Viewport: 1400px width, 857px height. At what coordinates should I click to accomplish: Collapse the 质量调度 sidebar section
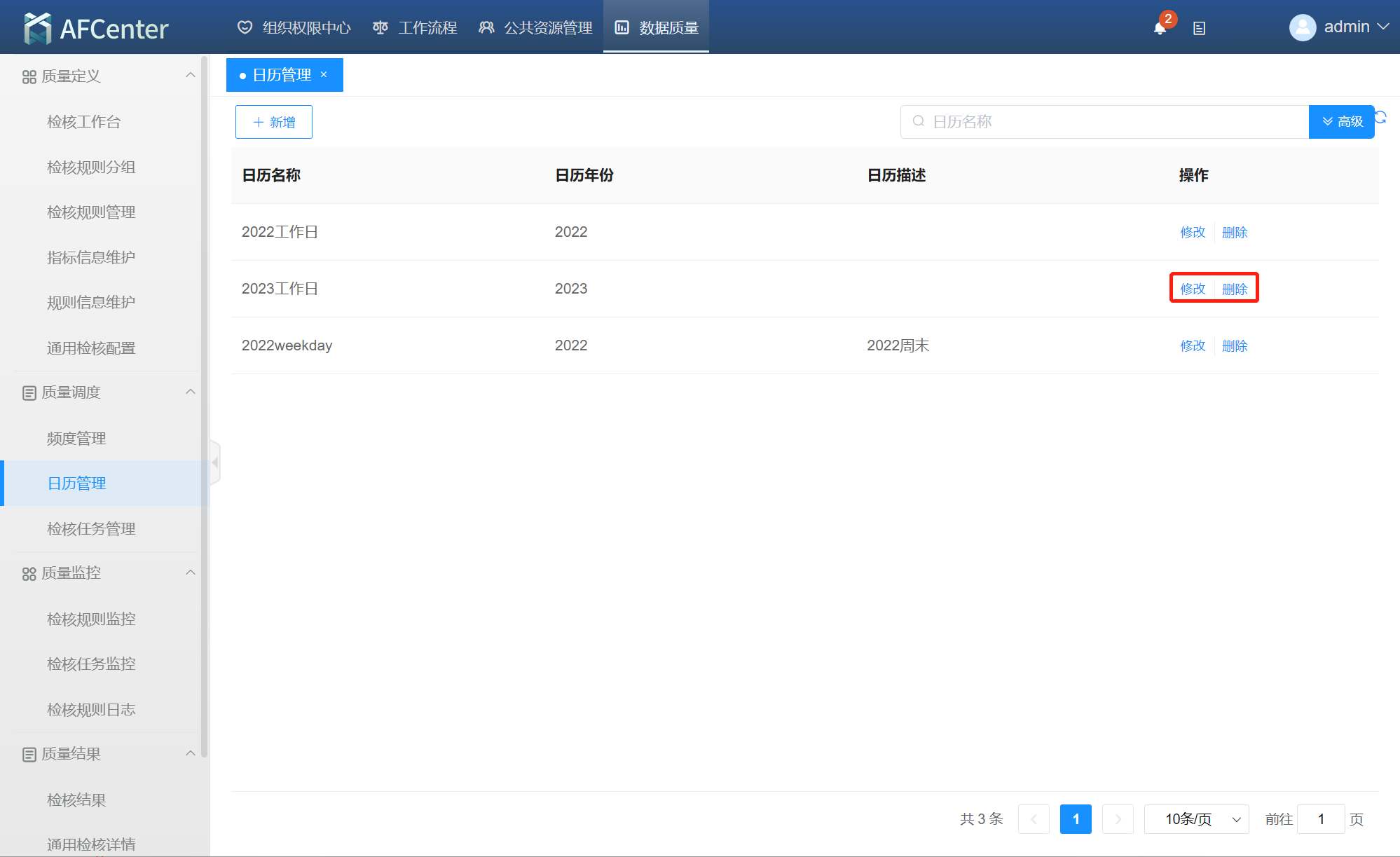click(x=190, y=392)
